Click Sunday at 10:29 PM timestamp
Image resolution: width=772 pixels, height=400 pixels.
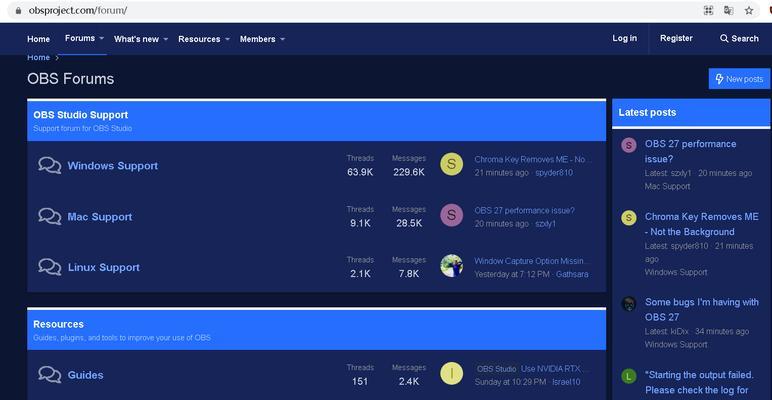coord(510,382)
